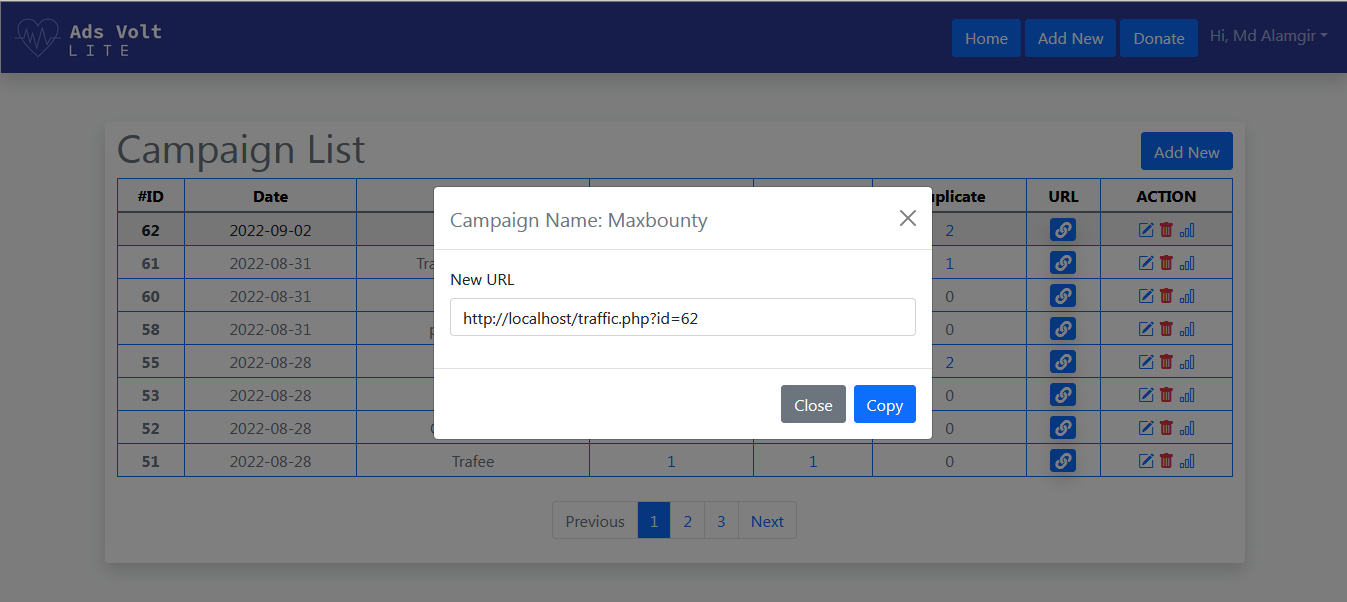Close modal with the X icon
The width and height of the screenshot is (1347, 602).
pyautogui.click(x=907, y=218)
